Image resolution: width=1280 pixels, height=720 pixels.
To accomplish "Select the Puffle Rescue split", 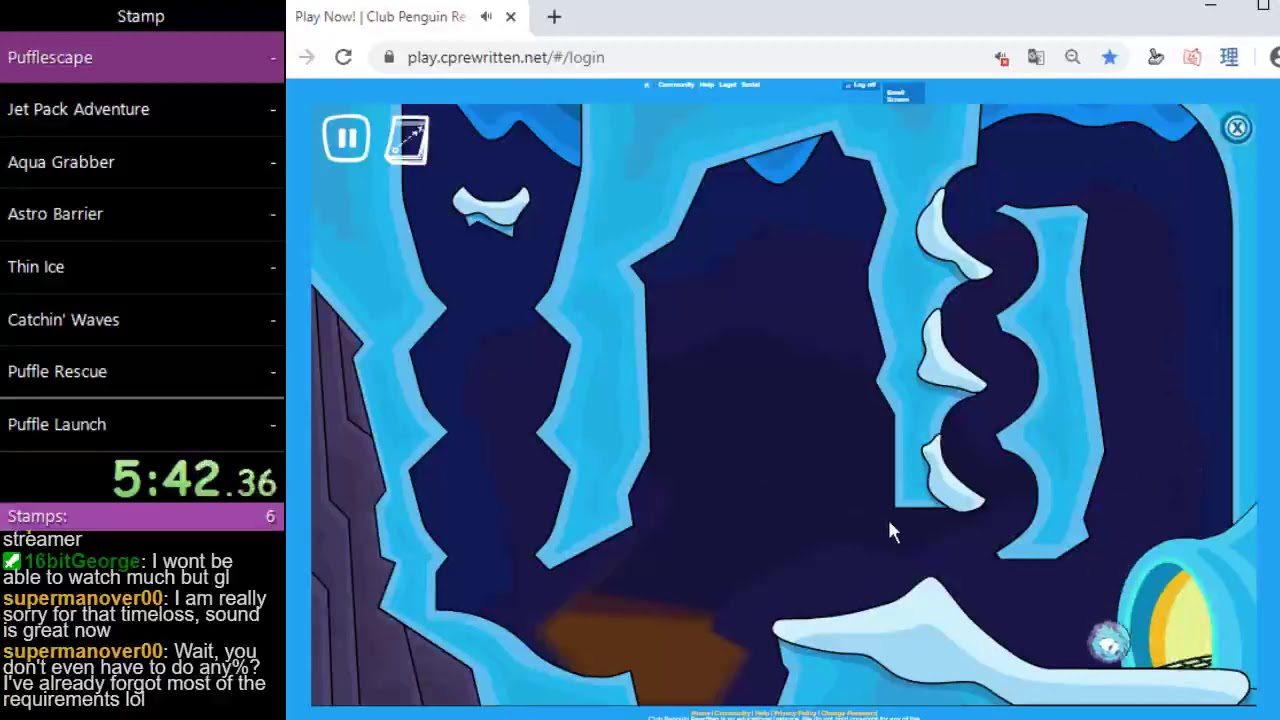I will [x=142, y=371].
